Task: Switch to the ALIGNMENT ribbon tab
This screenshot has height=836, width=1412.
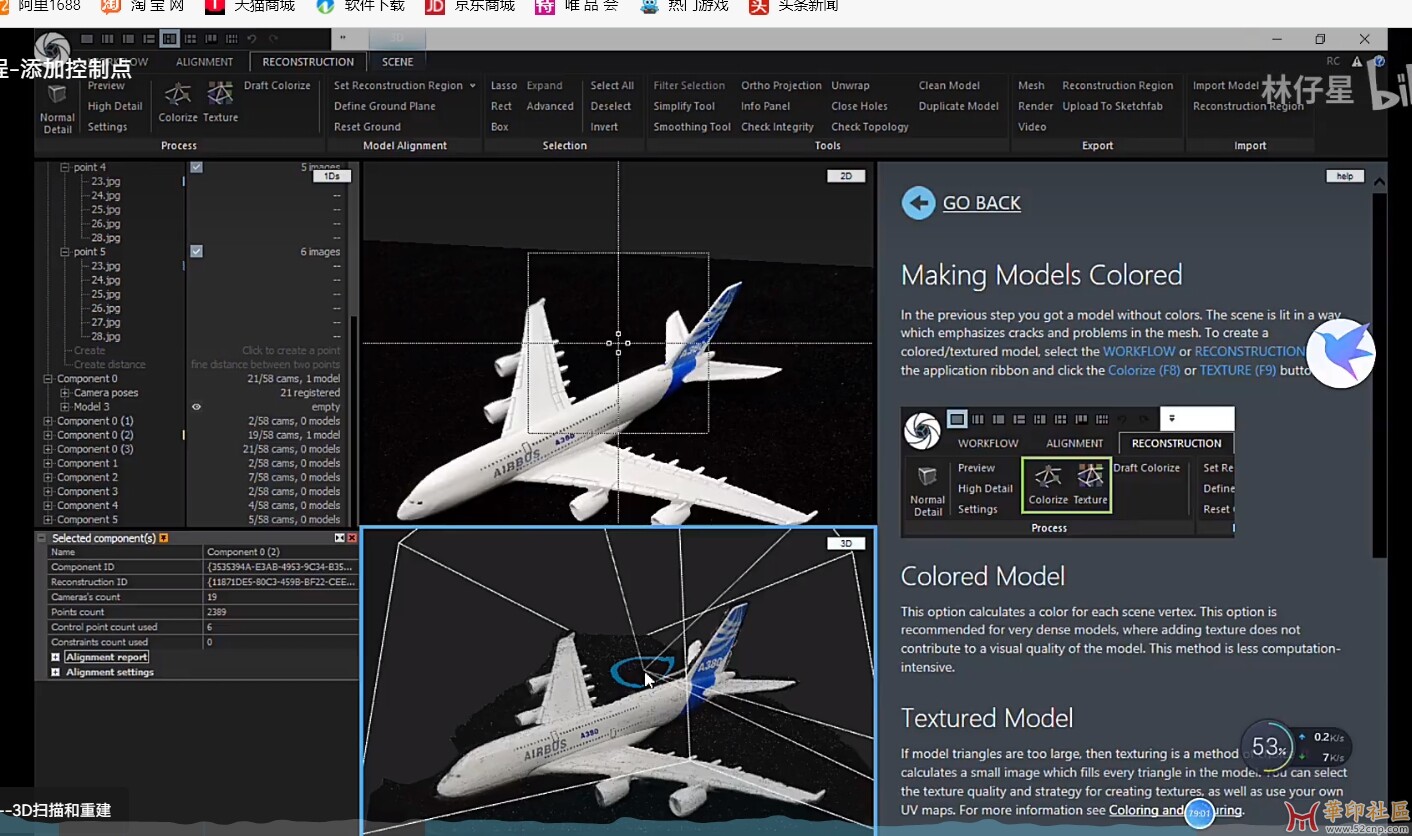Action: [x=204, y=62]
